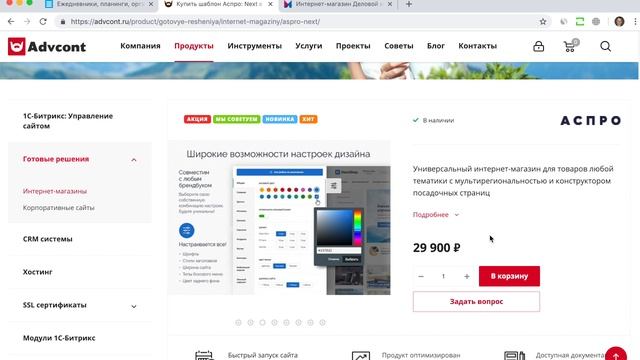The image size is (640, 360).
Task: Close the Интернет-магазин Деловой tab
Action: click(x=390, y=4)
